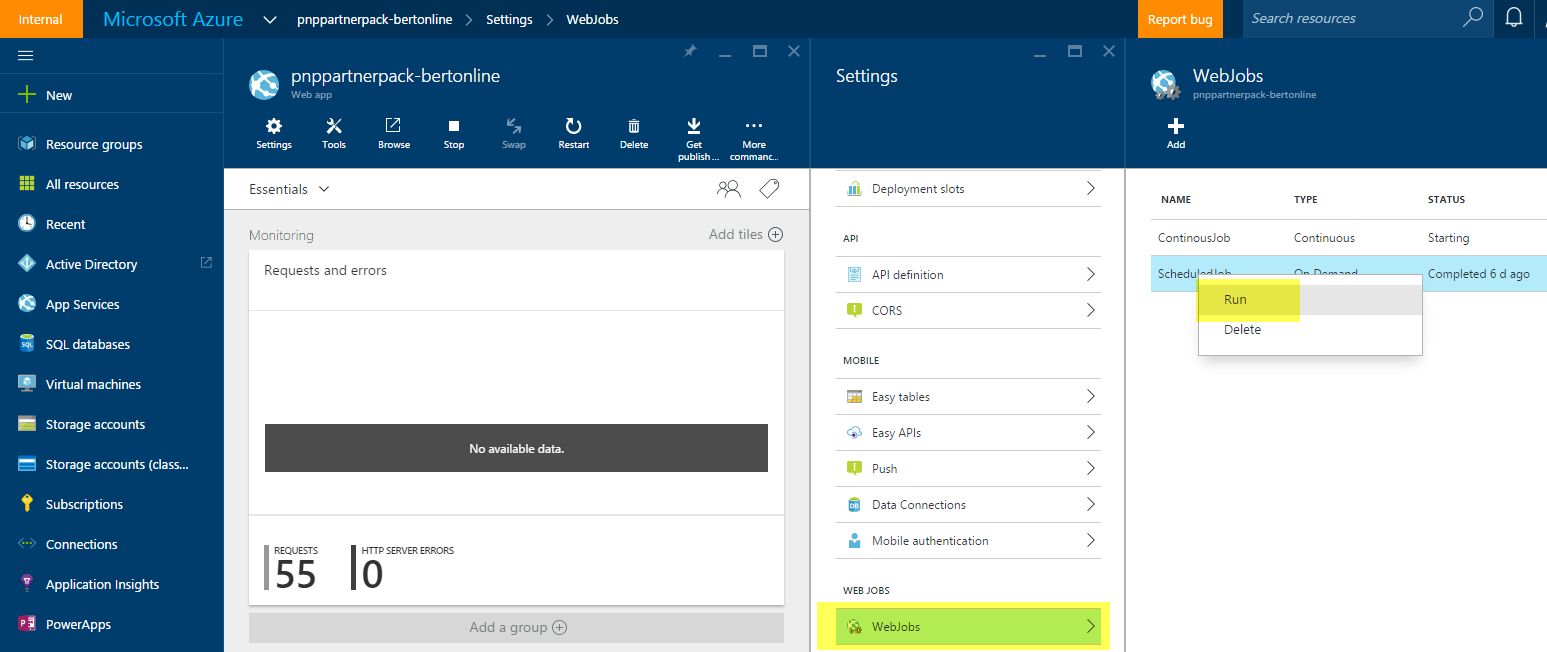1547x652 pixels.
Task: Select Delete from the context menu
Action: tap(1245, 329)
